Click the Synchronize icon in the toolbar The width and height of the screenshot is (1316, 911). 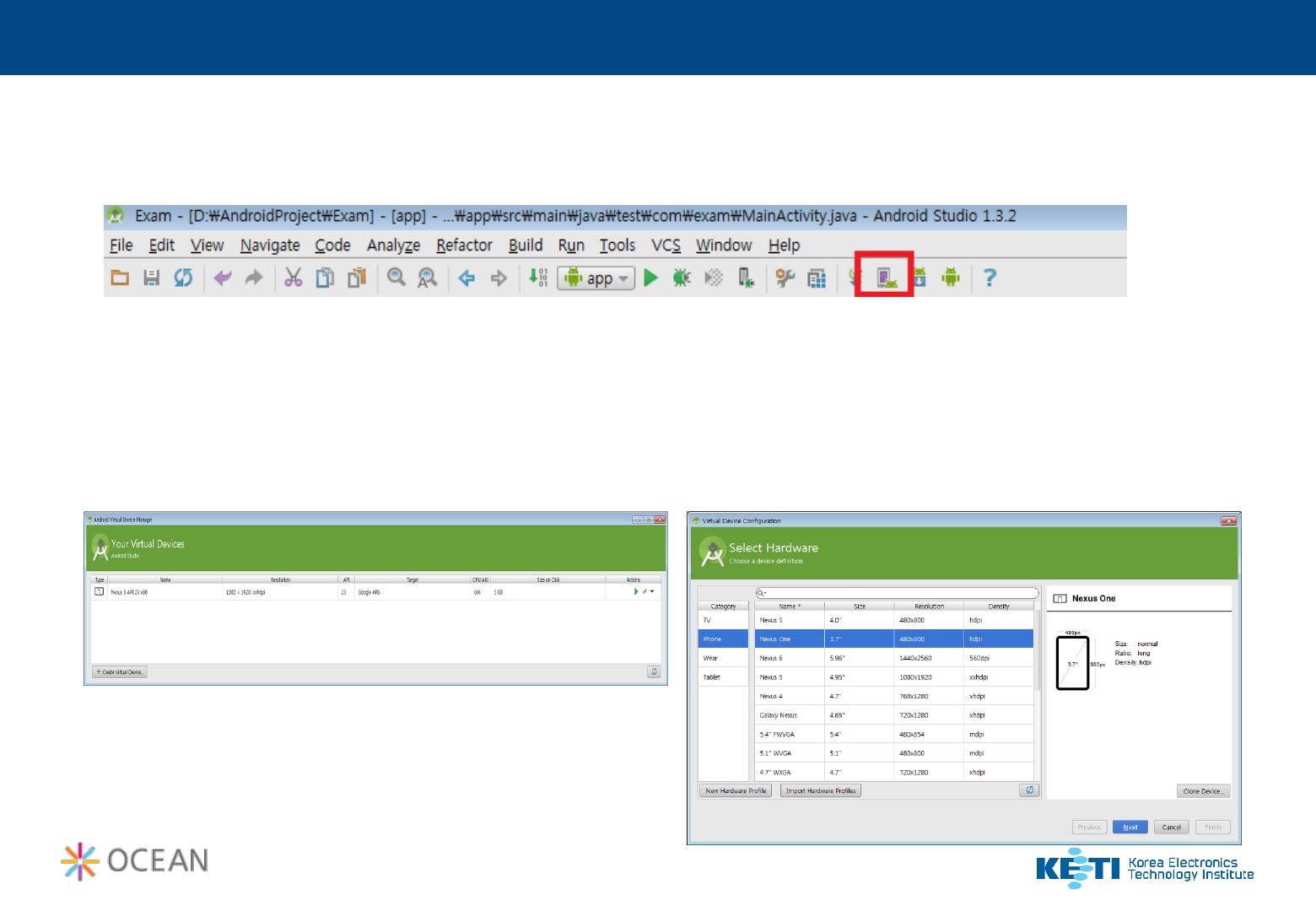pos(183,278)
